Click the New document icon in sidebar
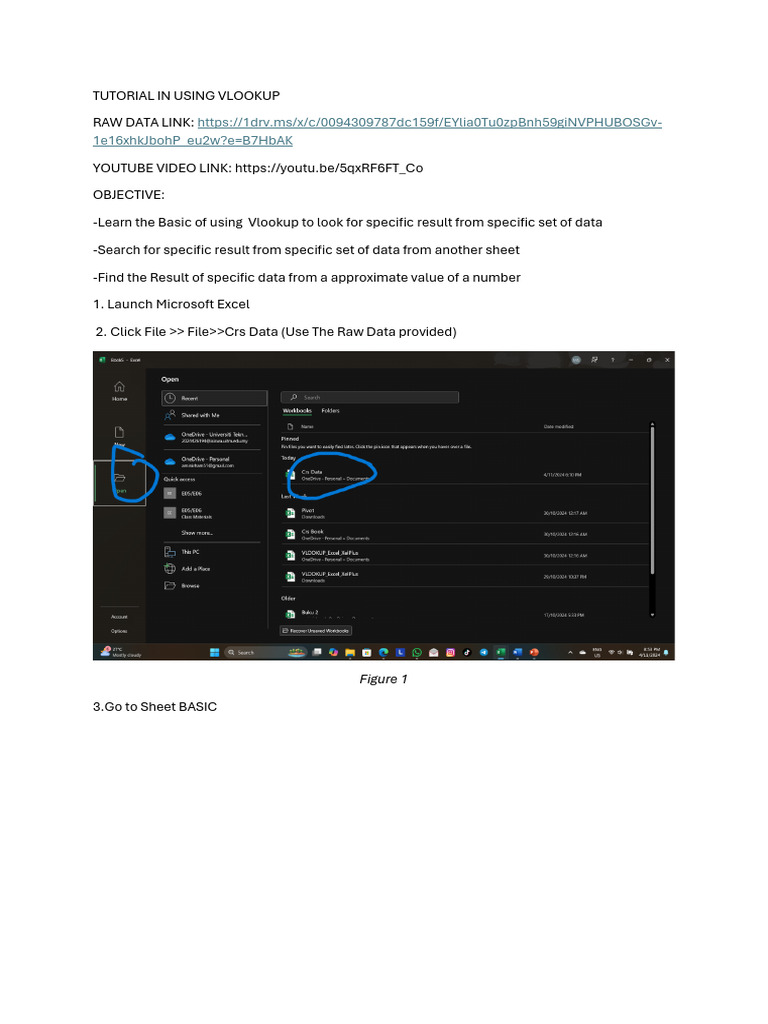Screen dimensions: 768x1024 click(x=120, y=432)
